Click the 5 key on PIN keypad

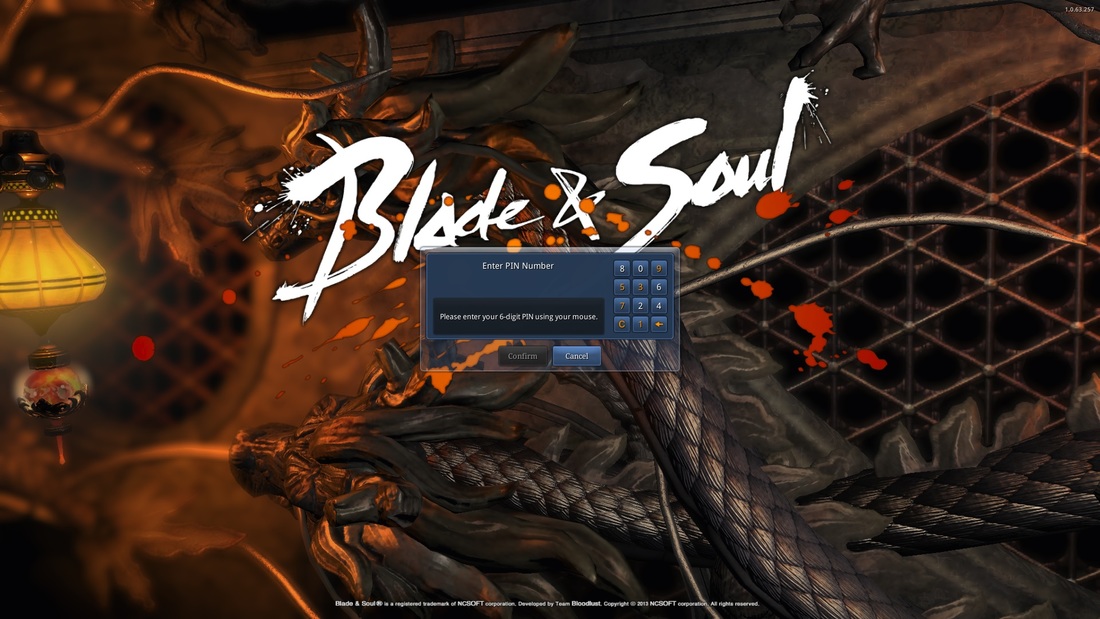tap(622, 286)
